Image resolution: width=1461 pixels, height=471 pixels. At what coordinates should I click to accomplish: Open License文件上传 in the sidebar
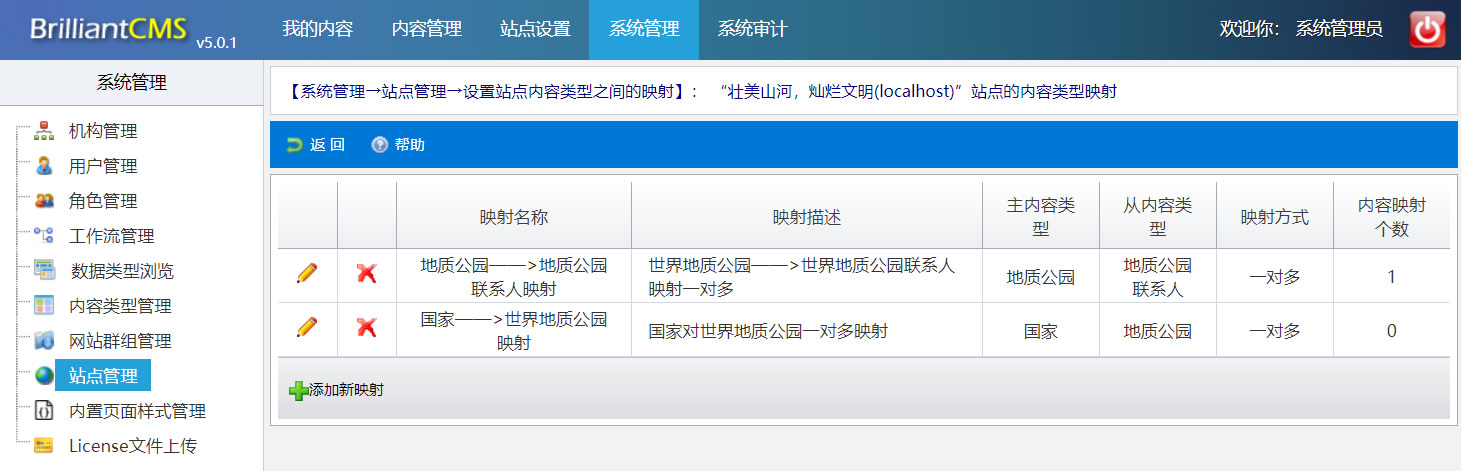(x=132, y=446)
